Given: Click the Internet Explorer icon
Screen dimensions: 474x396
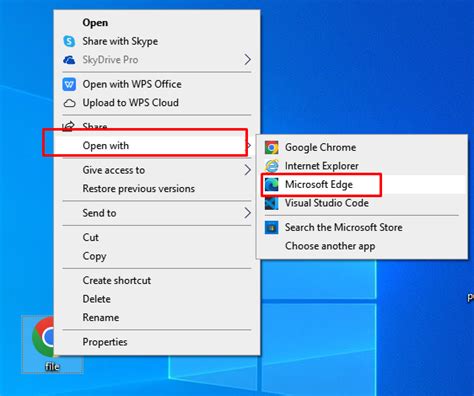Looking at the screenshot, I should click(272, 166).
